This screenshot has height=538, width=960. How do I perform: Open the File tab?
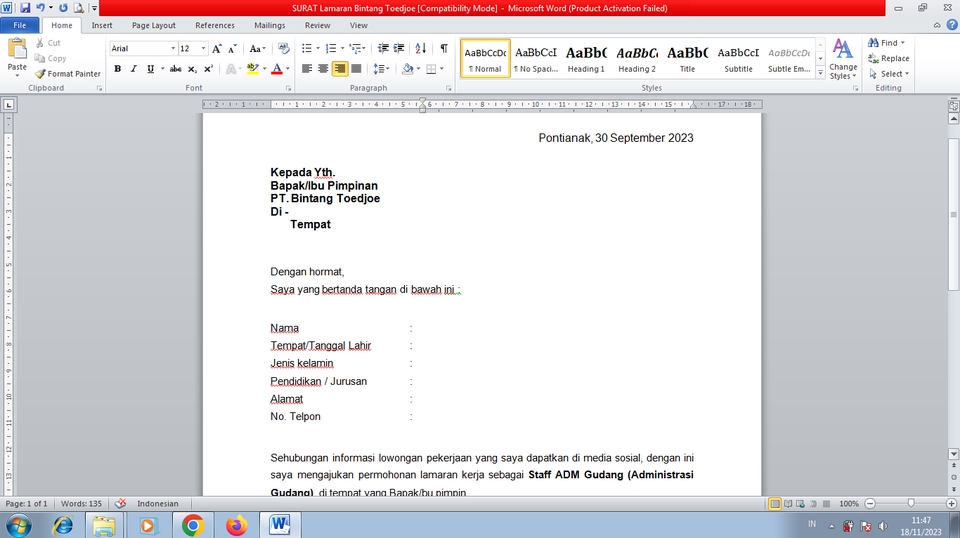[x=20, y=25]
